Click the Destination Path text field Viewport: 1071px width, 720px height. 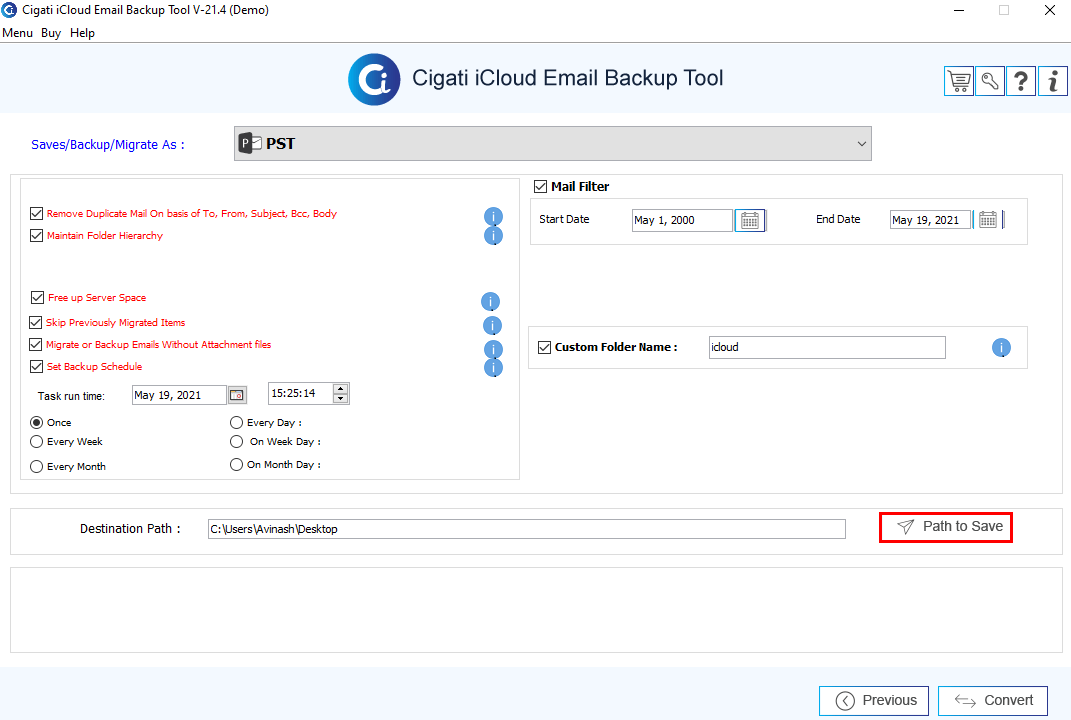tap(527, 529)
